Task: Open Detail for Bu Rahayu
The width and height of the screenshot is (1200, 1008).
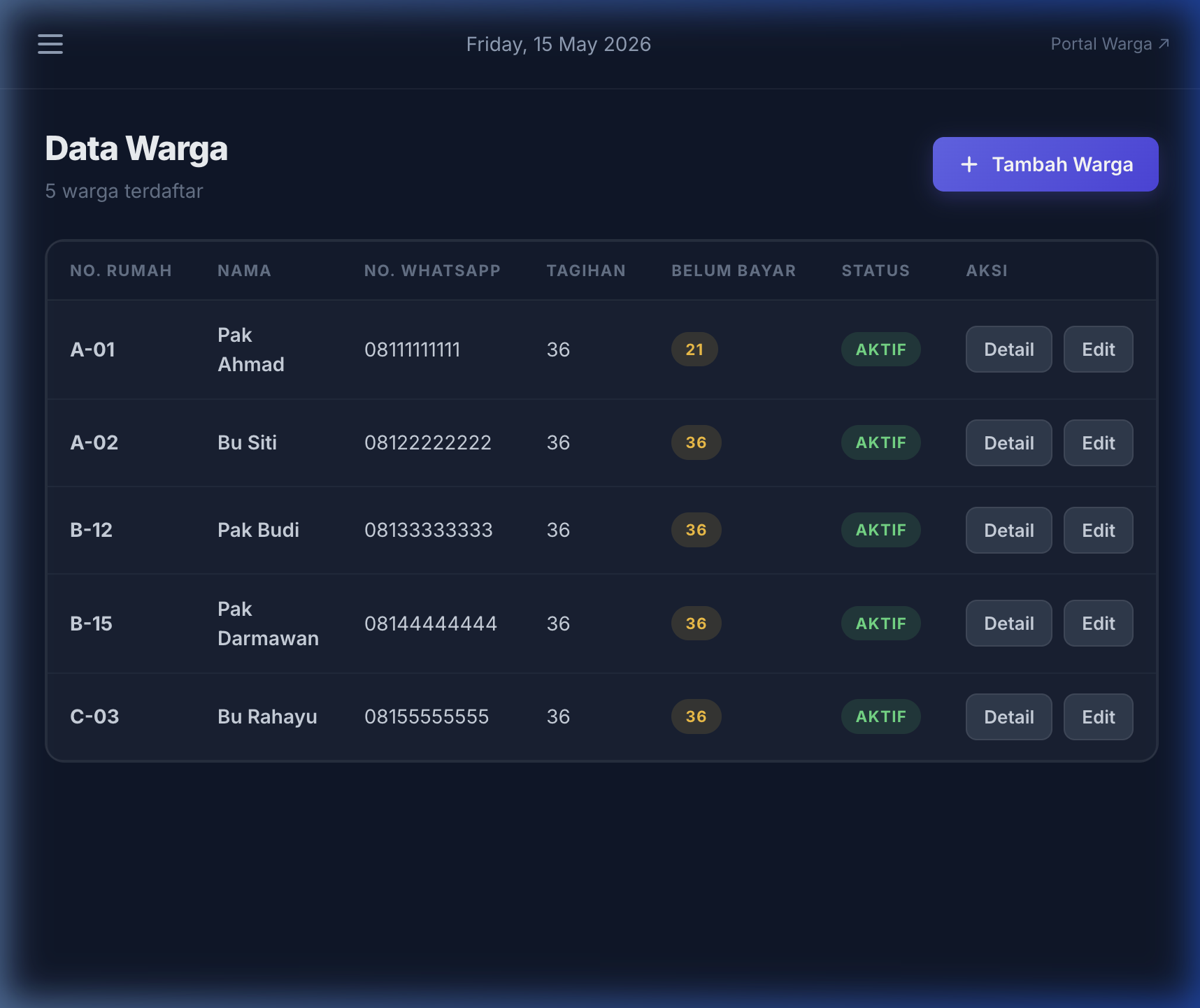Action: [x=1008, y=717]
